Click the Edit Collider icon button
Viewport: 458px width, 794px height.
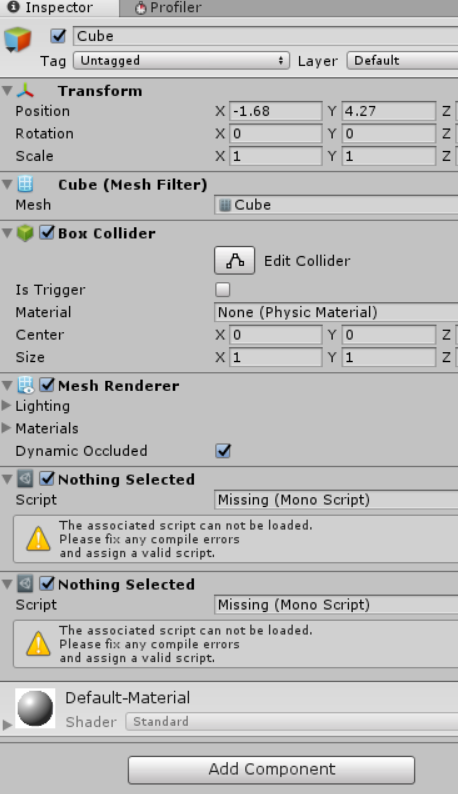(x=235, y=261)
